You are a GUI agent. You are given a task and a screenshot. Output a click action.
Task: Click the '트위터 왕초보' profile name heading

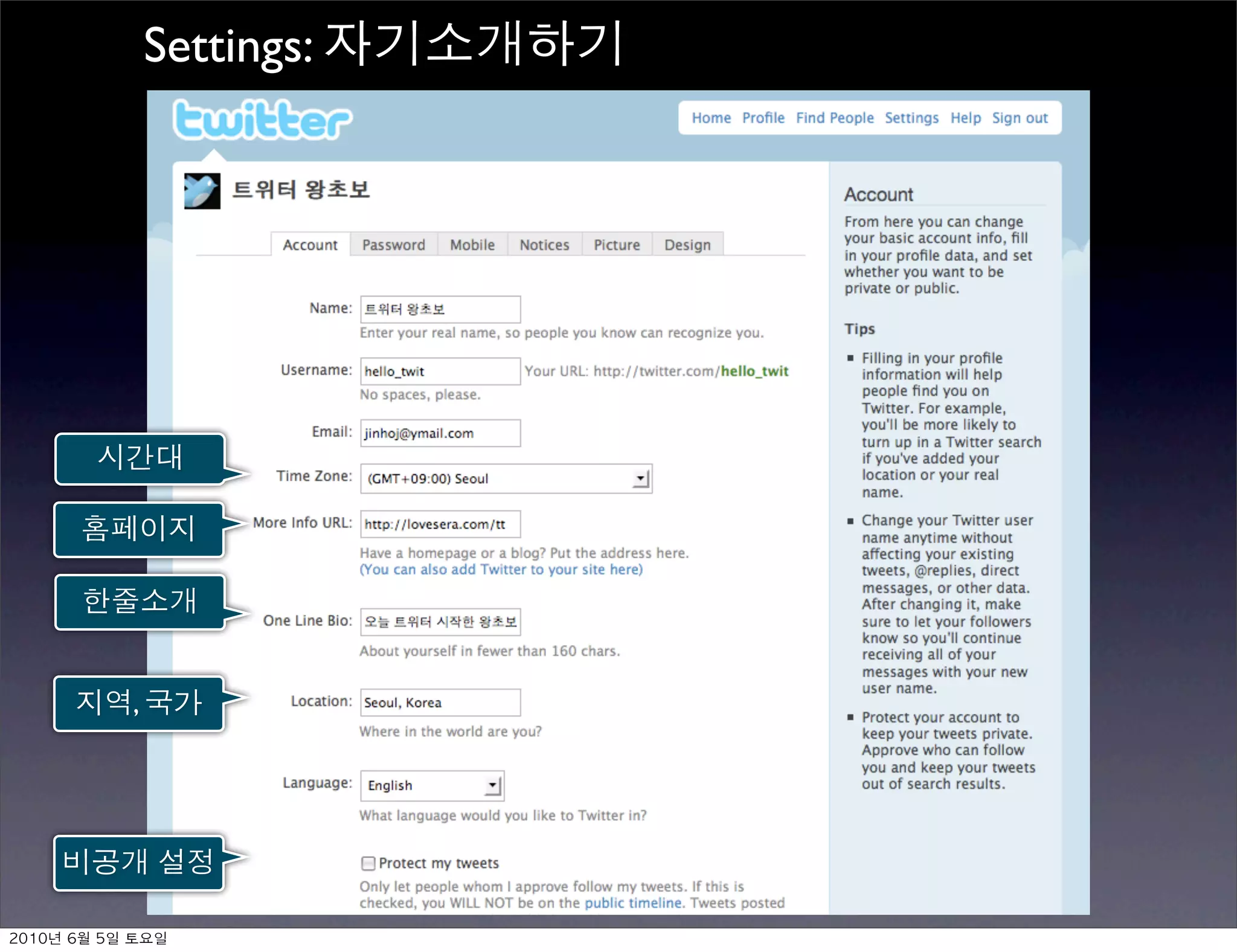(x=301, y=190)
